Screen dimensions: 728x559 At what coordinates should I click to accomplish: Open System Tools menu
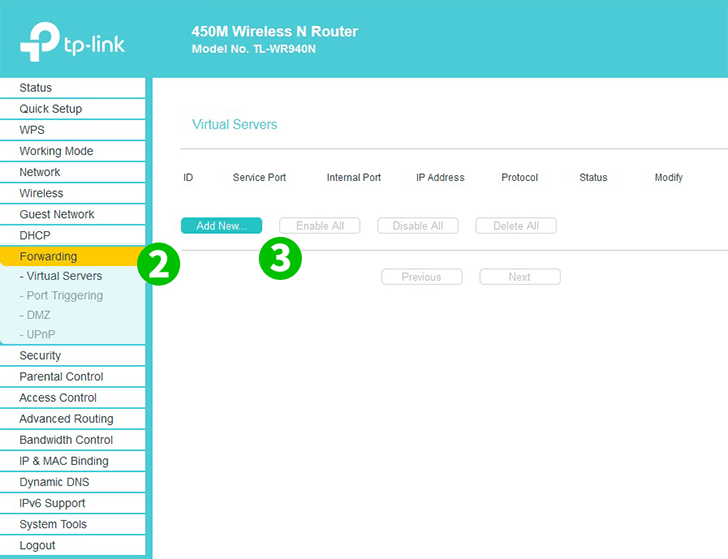click(53, 524)
